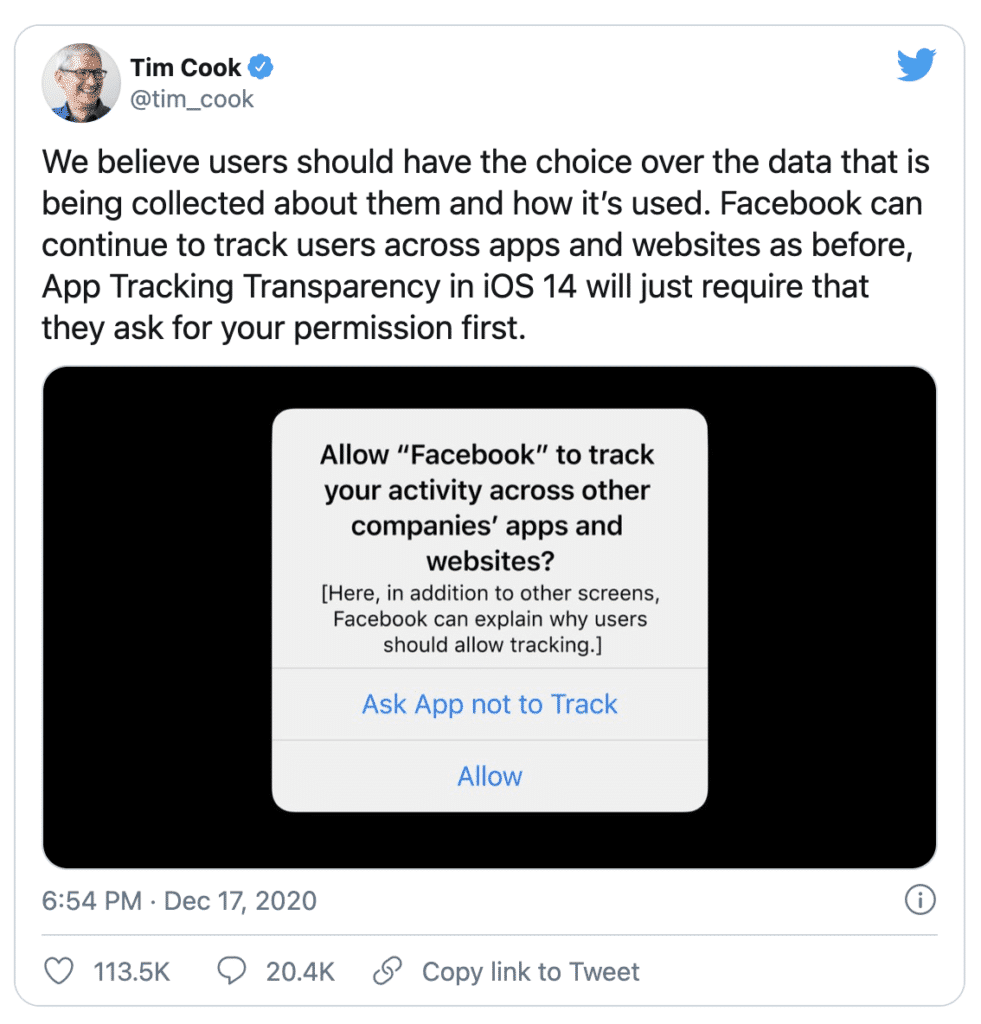Like the tweet with heart icon
Image resolution: width=981 pixels, height=1024 pixels.
[59, 970]
